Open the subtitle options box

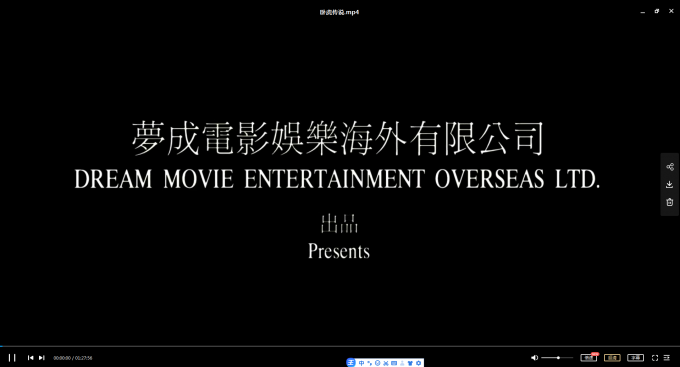coord(635,358)
